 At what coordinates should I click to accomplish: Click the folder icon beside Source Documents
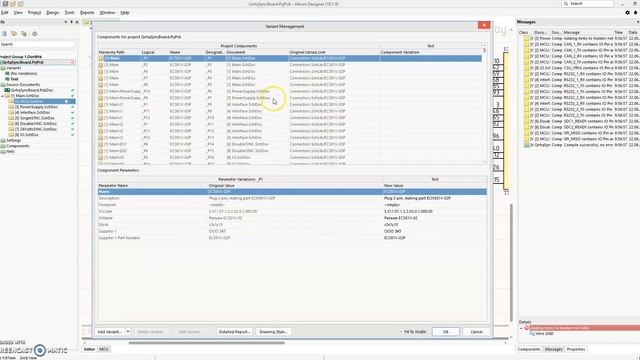point(3,84)
